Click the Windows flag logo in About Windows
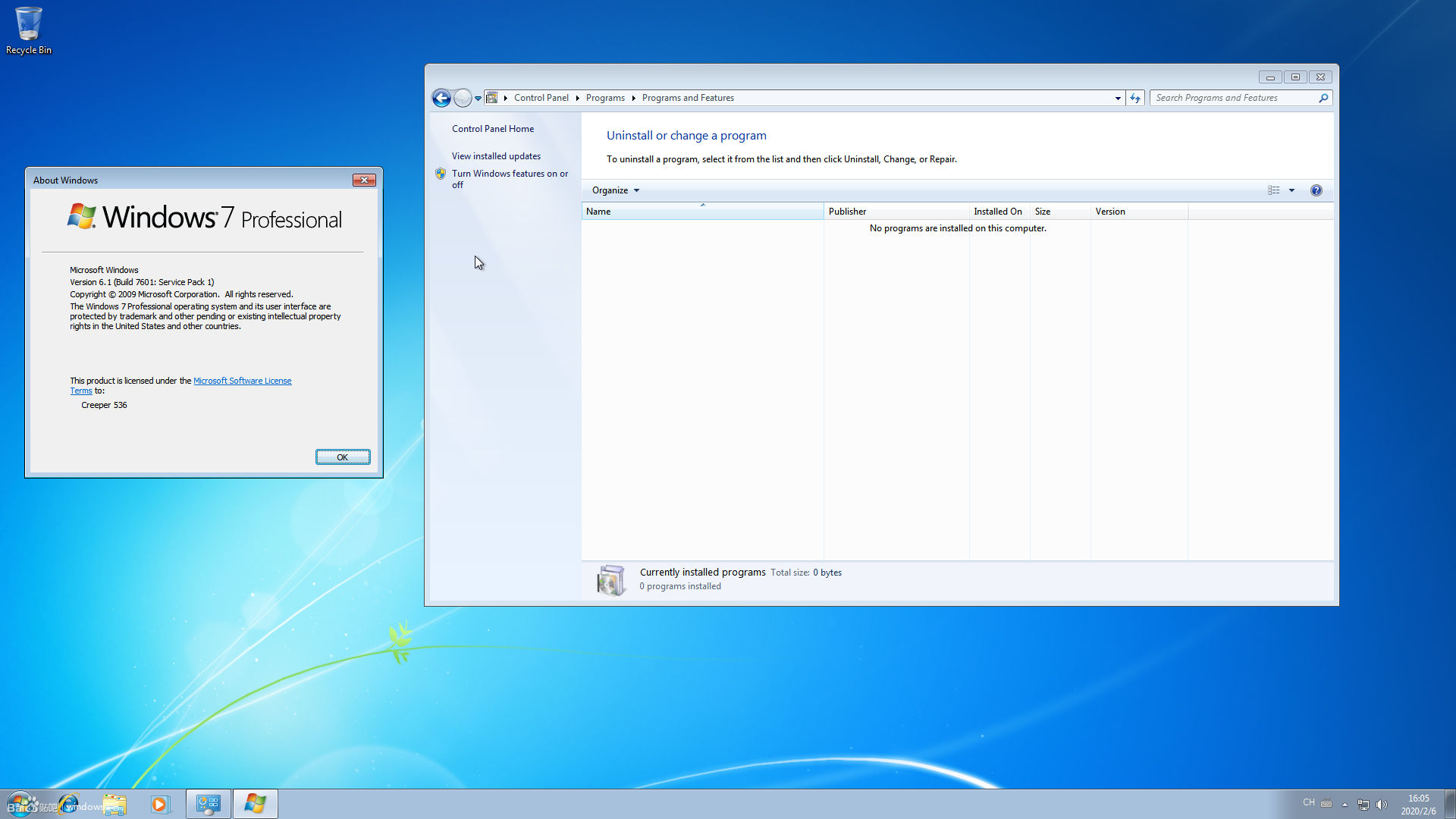 82,216
